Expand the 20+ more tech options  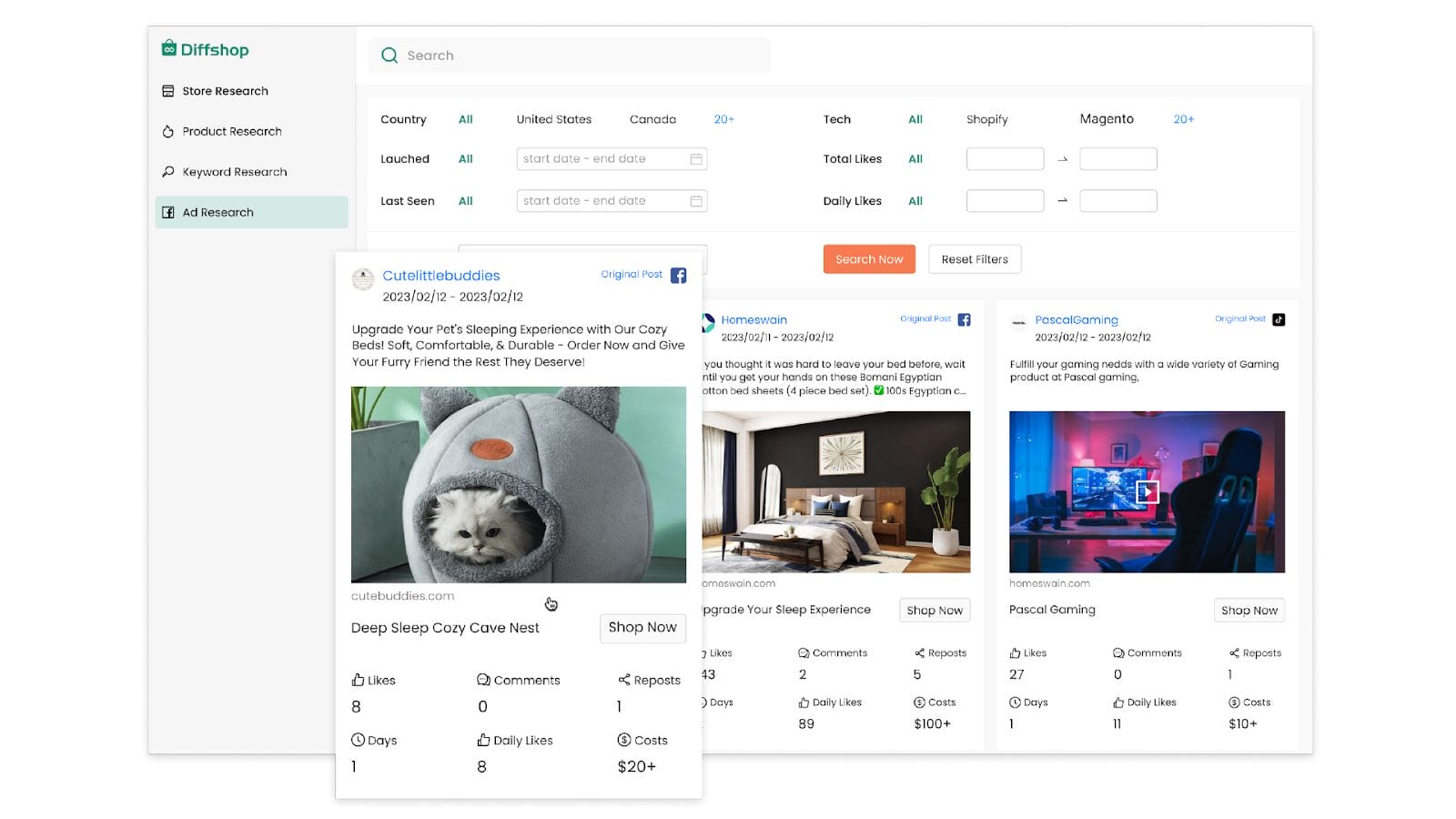click(1183, 119)
